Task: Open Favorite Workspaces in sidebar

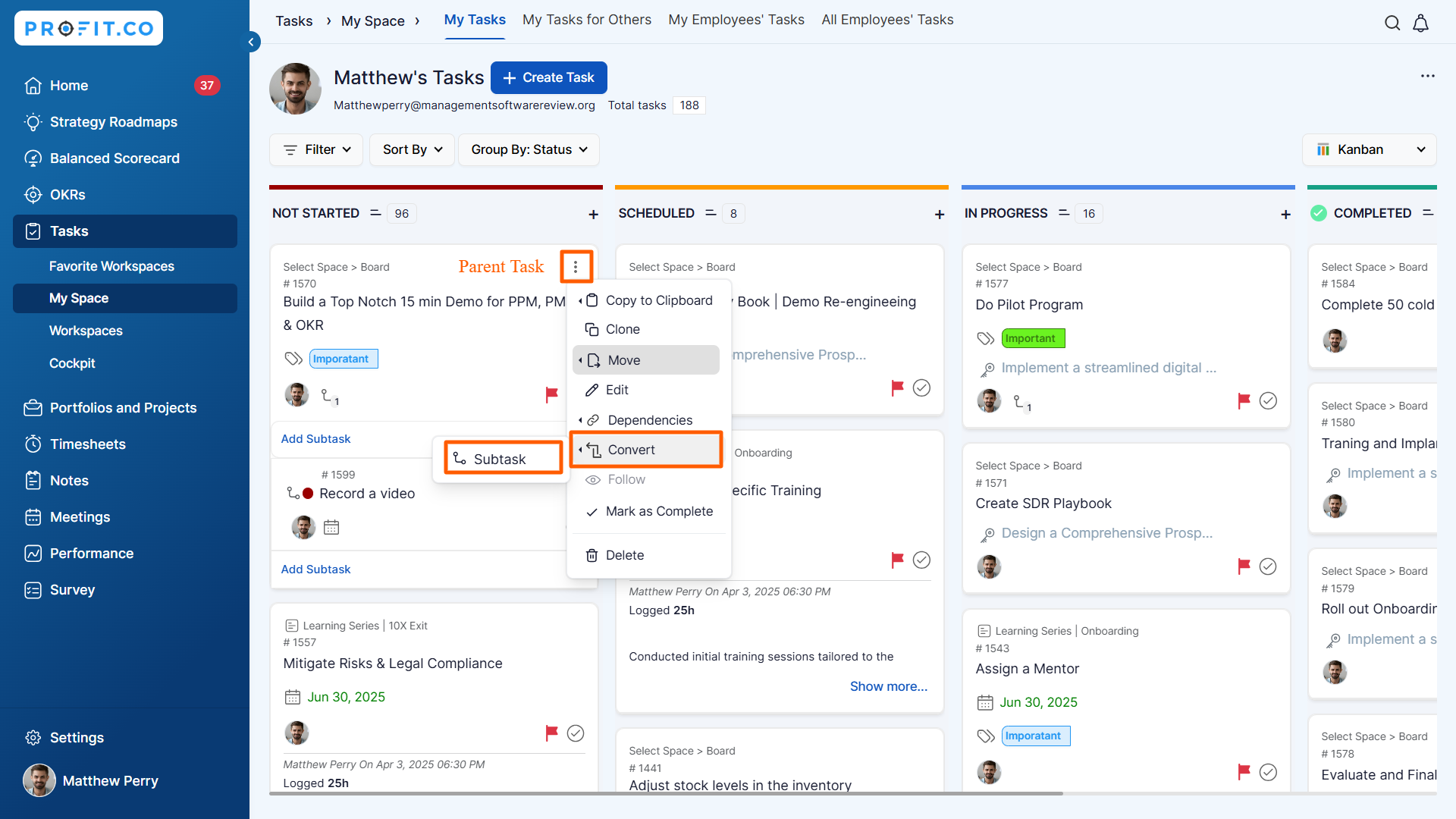Action: 111,266
